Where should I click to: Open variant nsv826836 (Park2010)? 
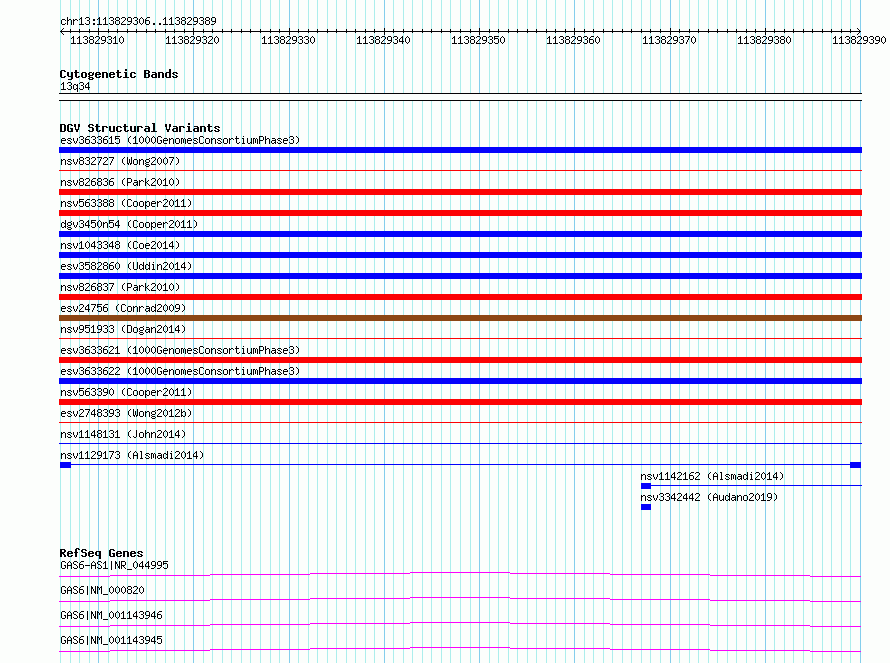click(120, 182)
